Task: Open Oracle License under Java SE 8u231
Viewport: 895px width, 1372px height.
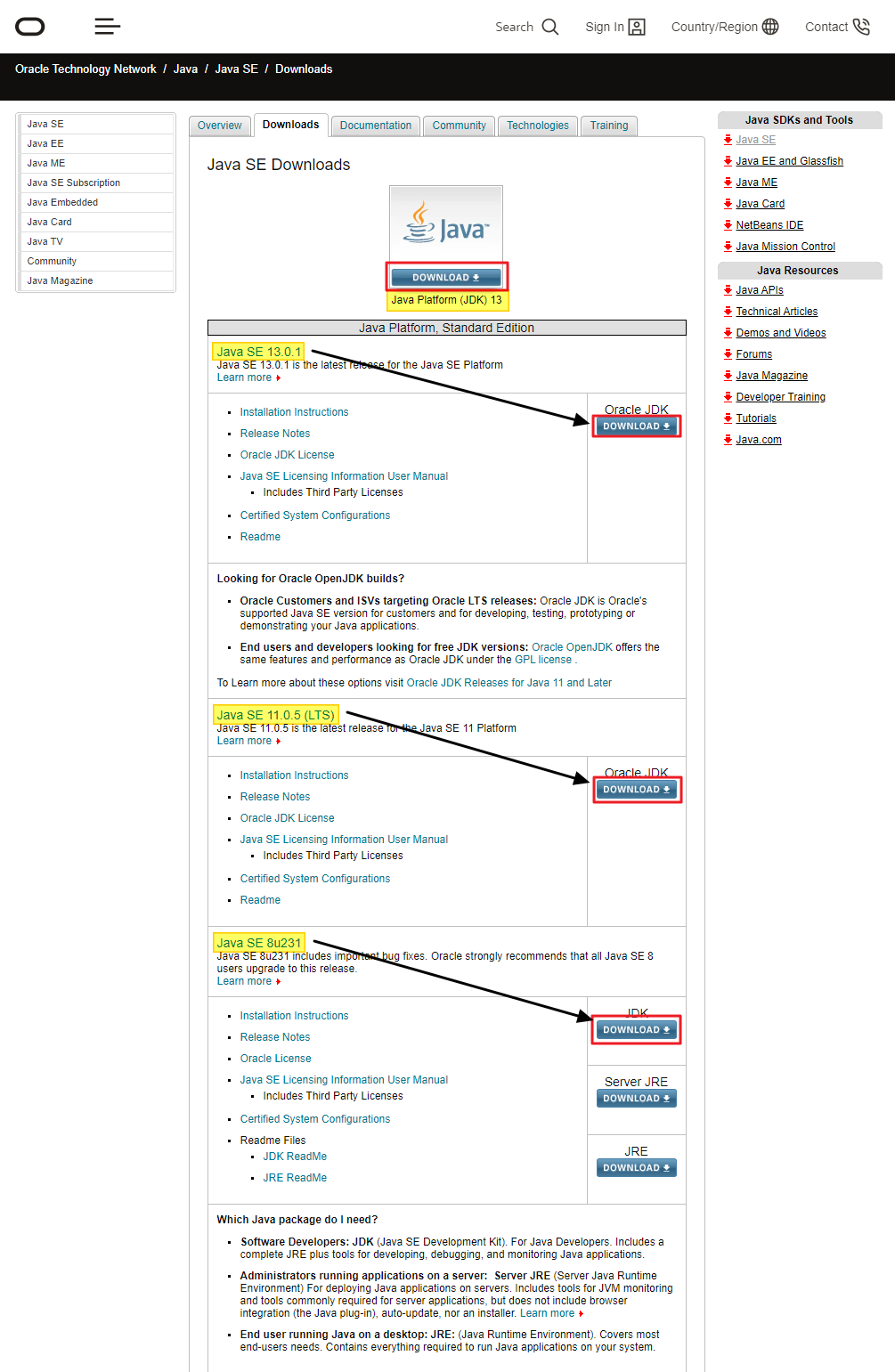Action: click(275, 1059)
